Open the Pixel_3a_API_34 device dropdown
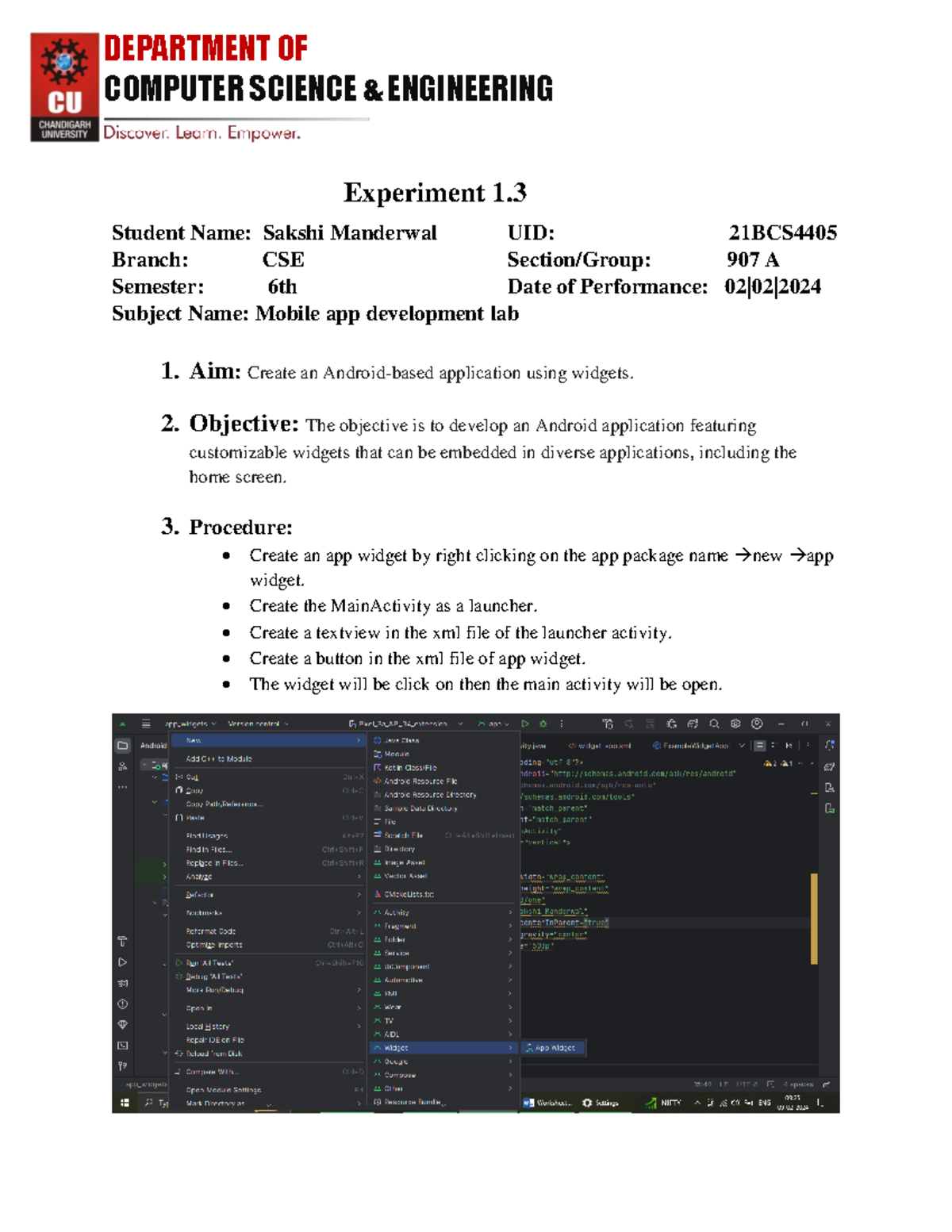This screenshot has width=952, height=1232. pos(401,723)
